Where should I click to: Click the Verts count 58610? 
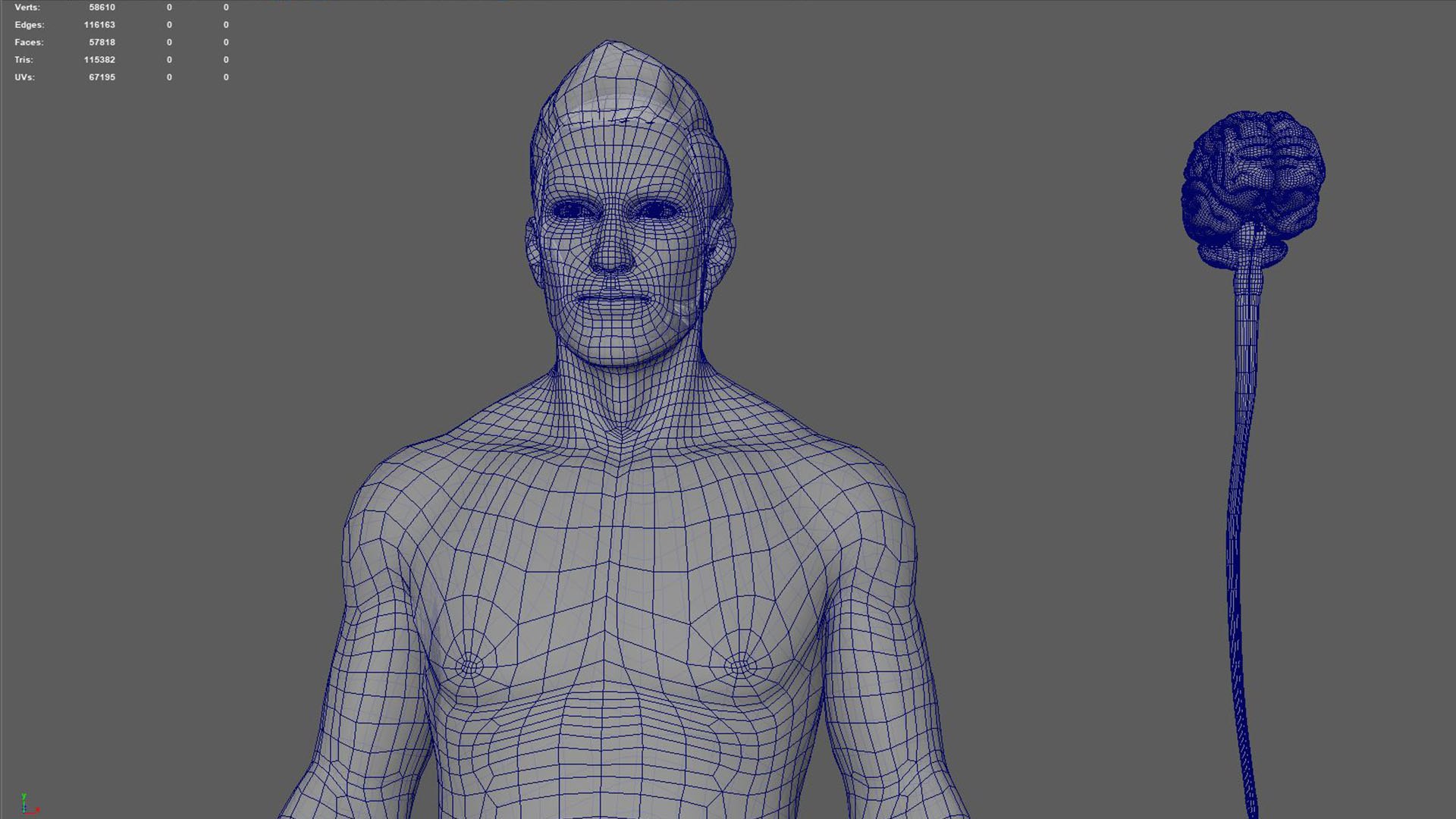coord(102,8)
